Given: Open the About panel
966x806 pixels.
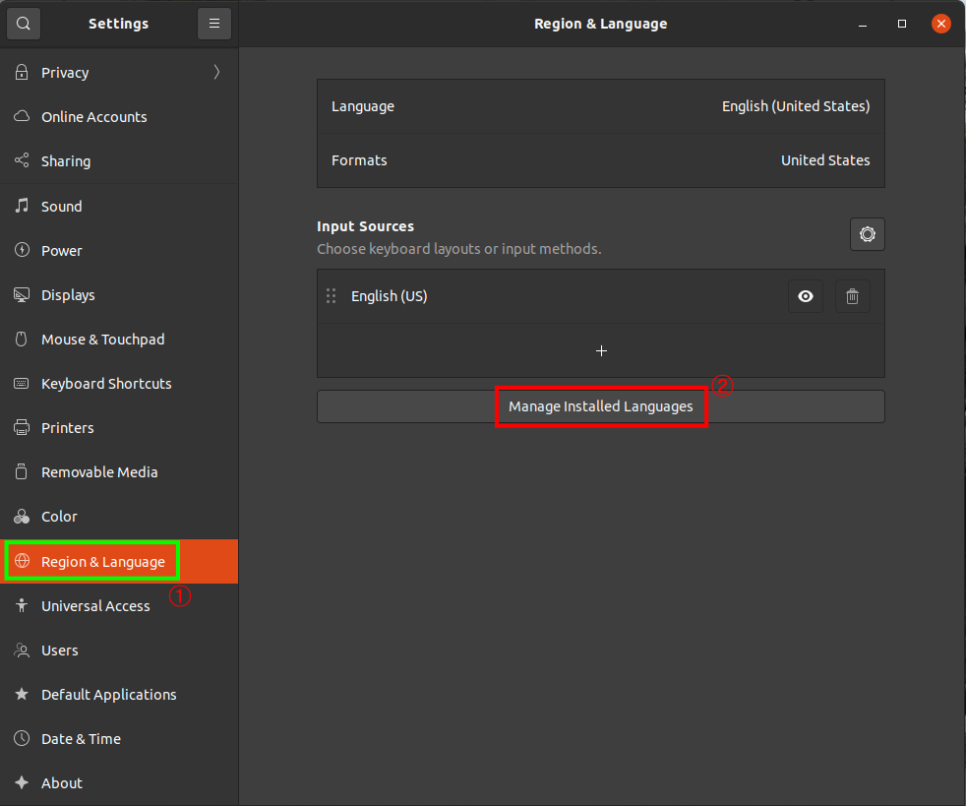Looking at the screenshot, I should pos(119,783).
